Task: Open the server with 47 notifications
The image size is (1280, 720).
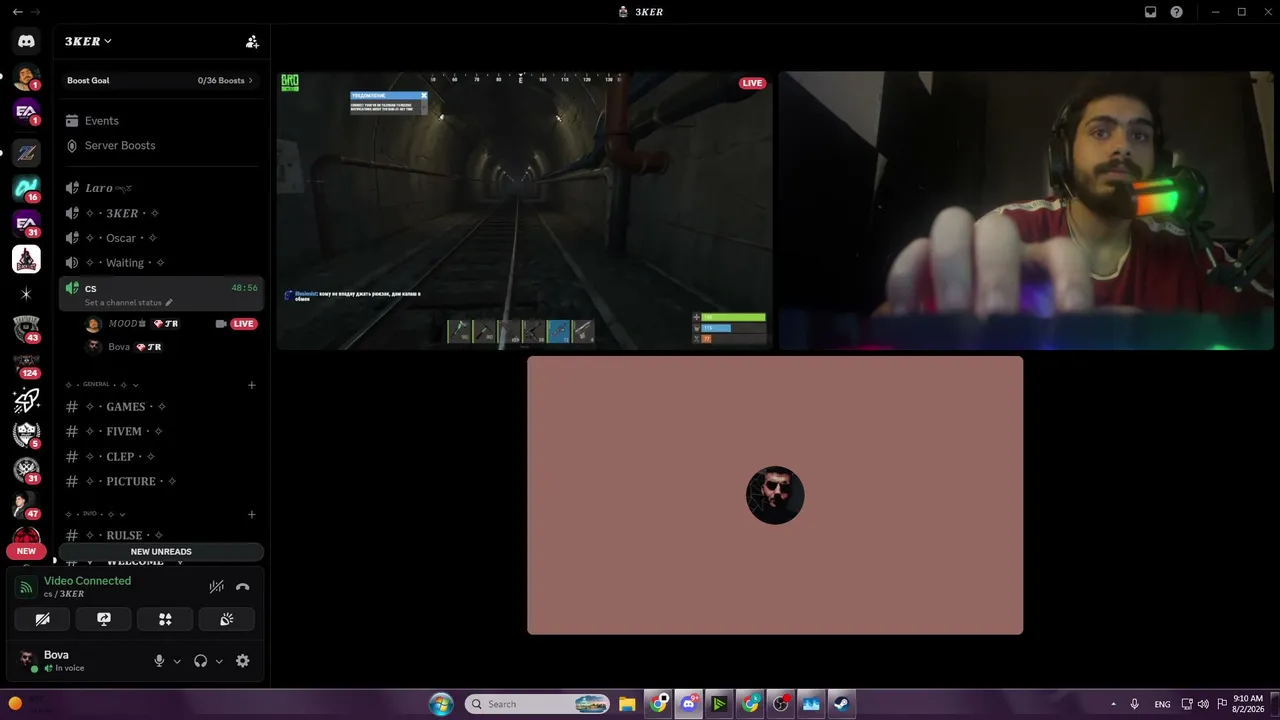Action: click(26, 505)
